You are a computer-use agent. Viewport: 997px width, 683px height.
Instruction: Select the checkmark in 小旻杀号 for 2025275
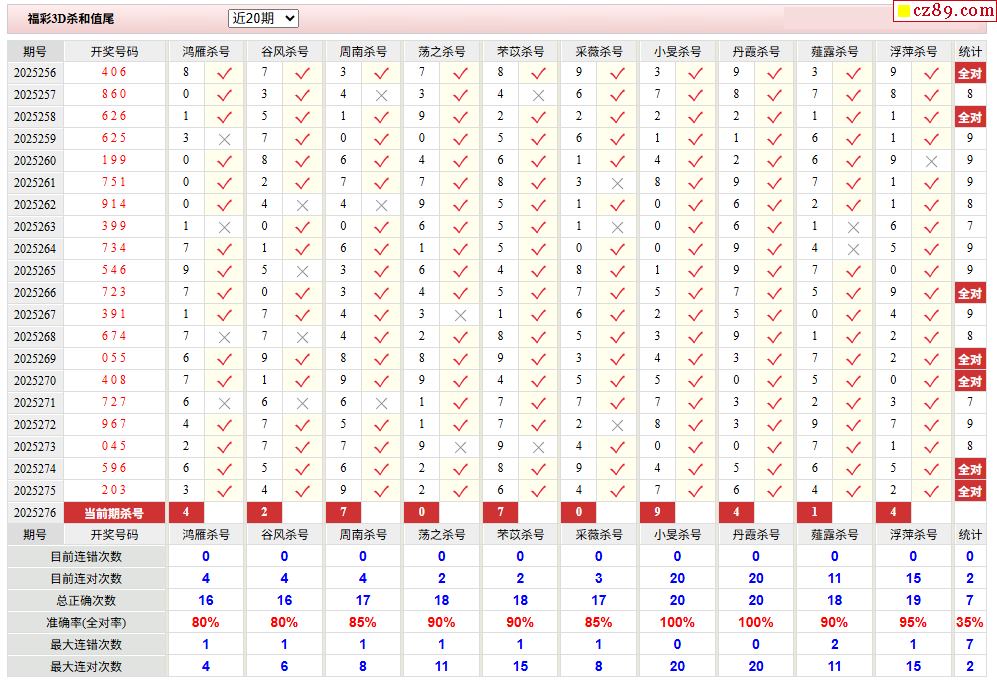coord(696,491)
